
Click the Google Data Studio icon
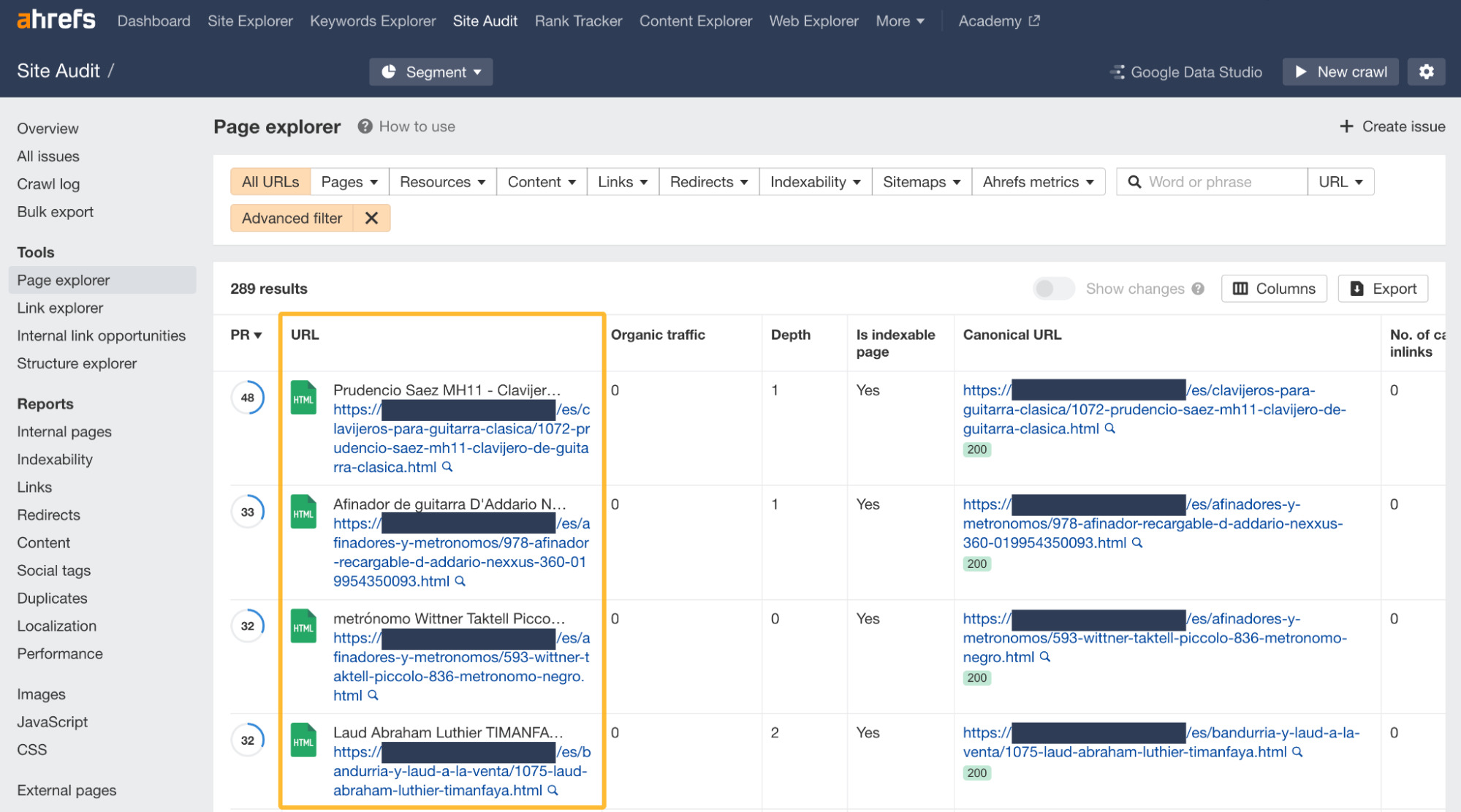[1116, 72]
